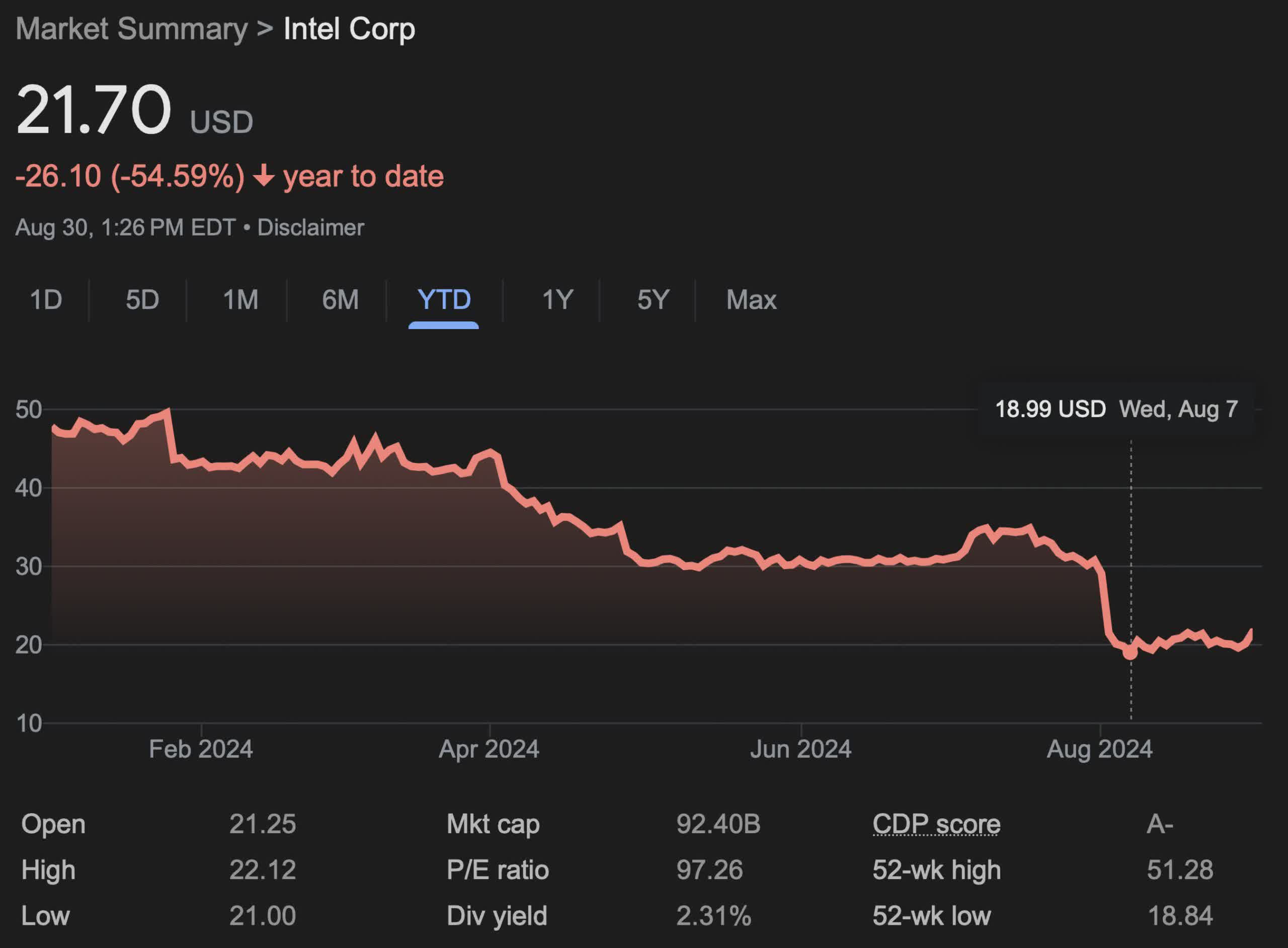This screenshot has height=948, width=1288.
Task: Click the red down arrow icon
Action: [264, 176]
